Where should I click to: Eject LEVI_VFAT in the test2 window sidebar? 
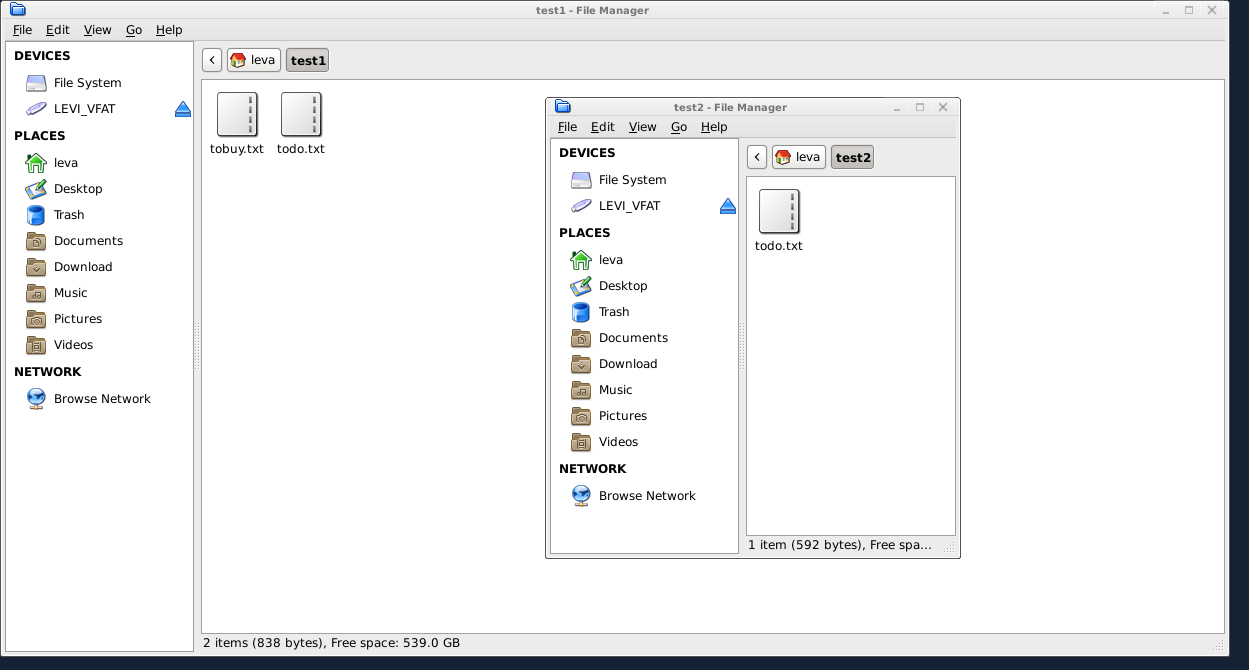point(727,206)
